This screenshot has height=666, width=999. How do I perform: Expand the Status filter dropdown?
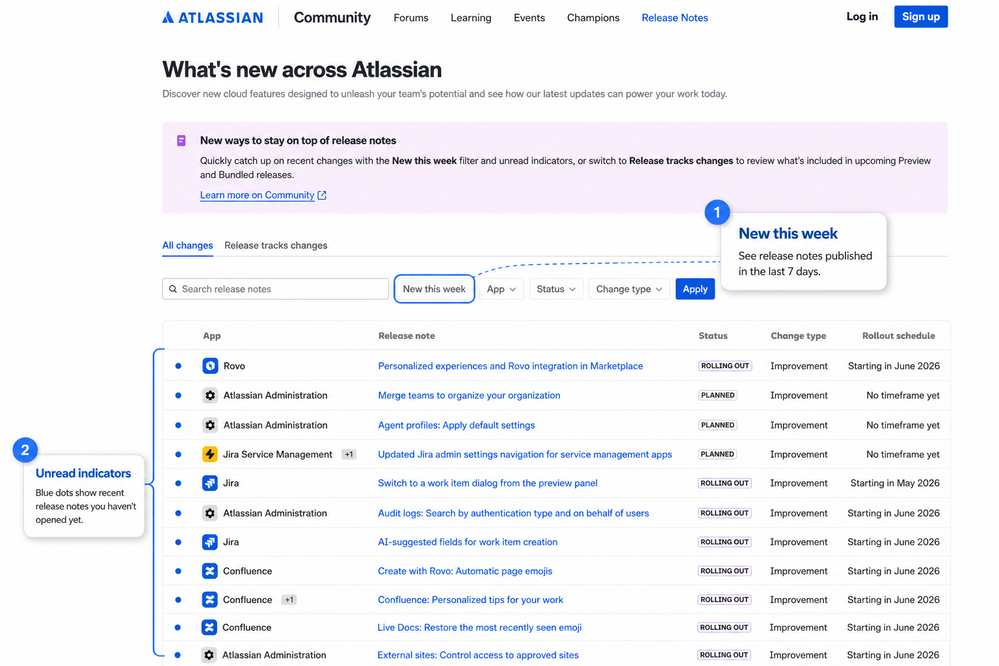click(556, 289)
